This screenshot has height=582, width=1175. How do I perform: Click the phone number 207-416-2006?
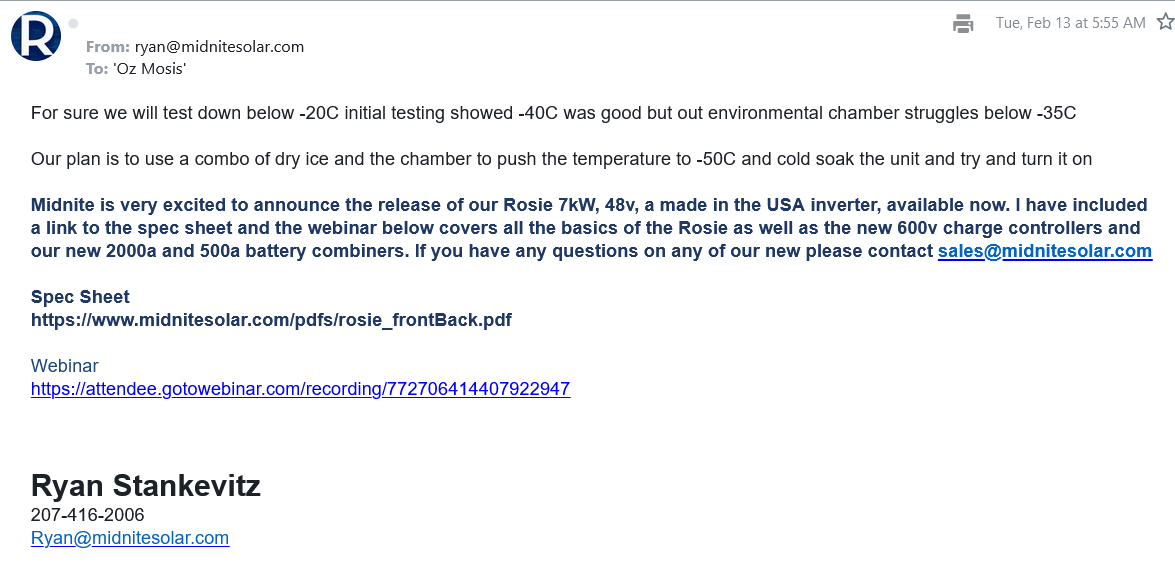(x=88, y=515)
